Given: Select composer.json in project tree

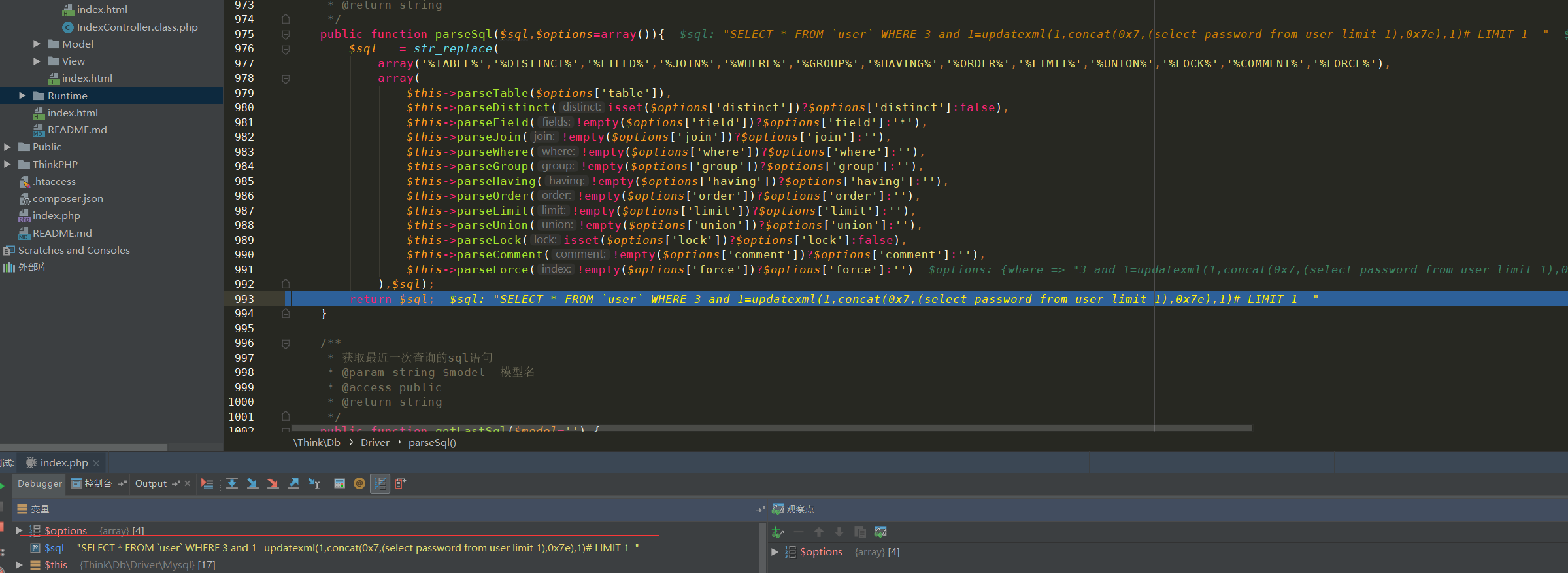Looking at the screenshot, I should click(x=68, y=198).
